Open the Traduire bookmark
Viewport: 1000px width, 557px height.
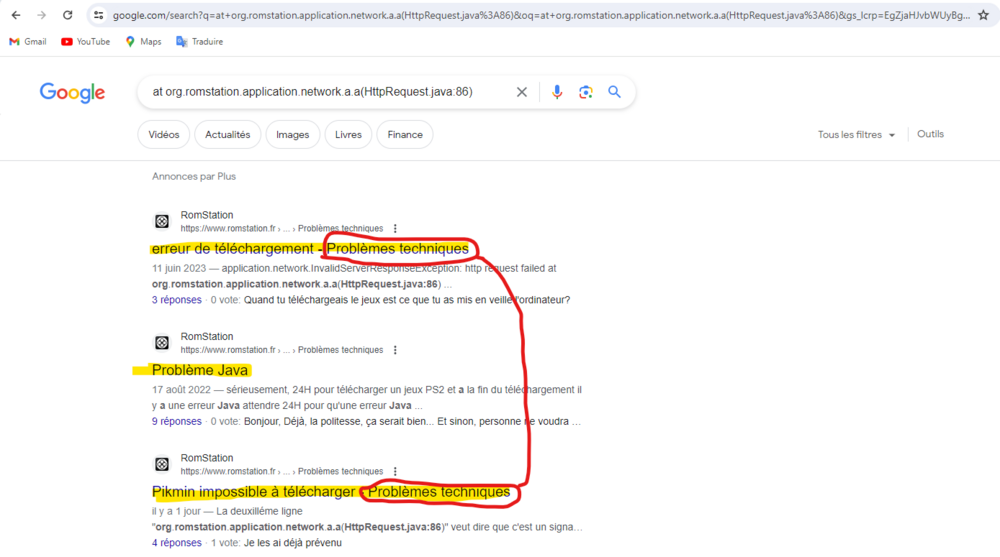tap(199, 41)
